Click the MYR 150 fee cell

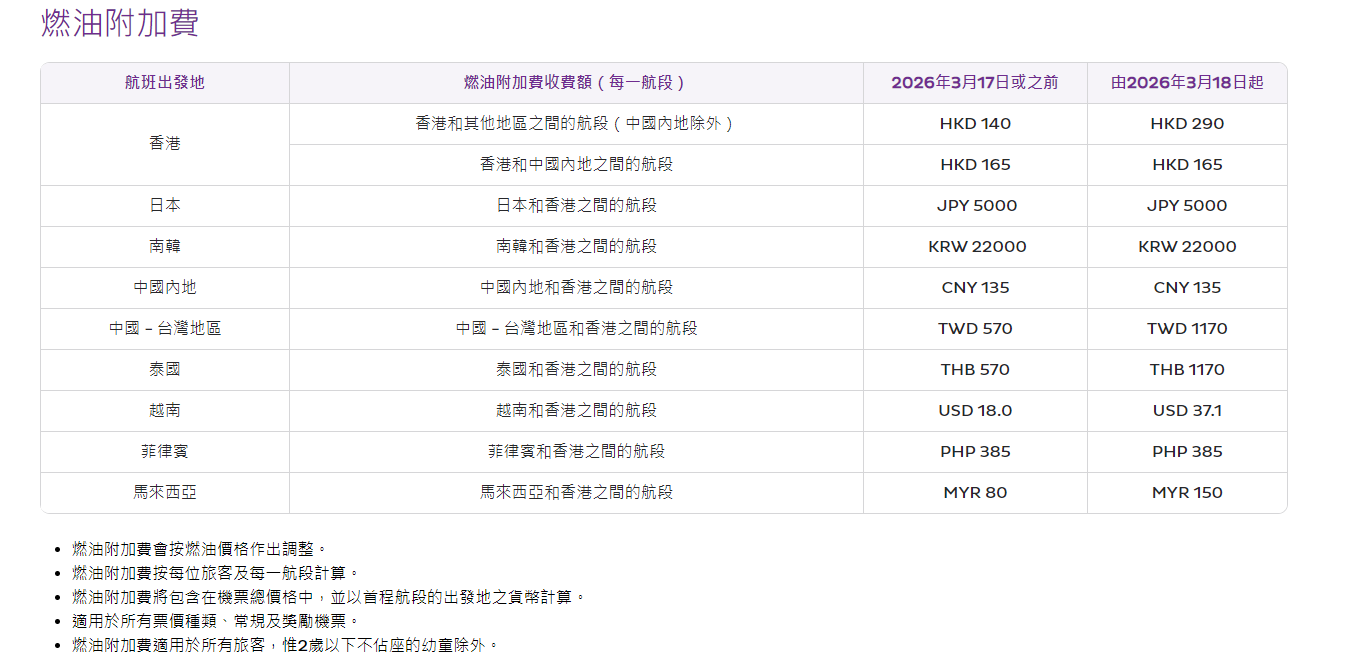tap(1187, 493)
